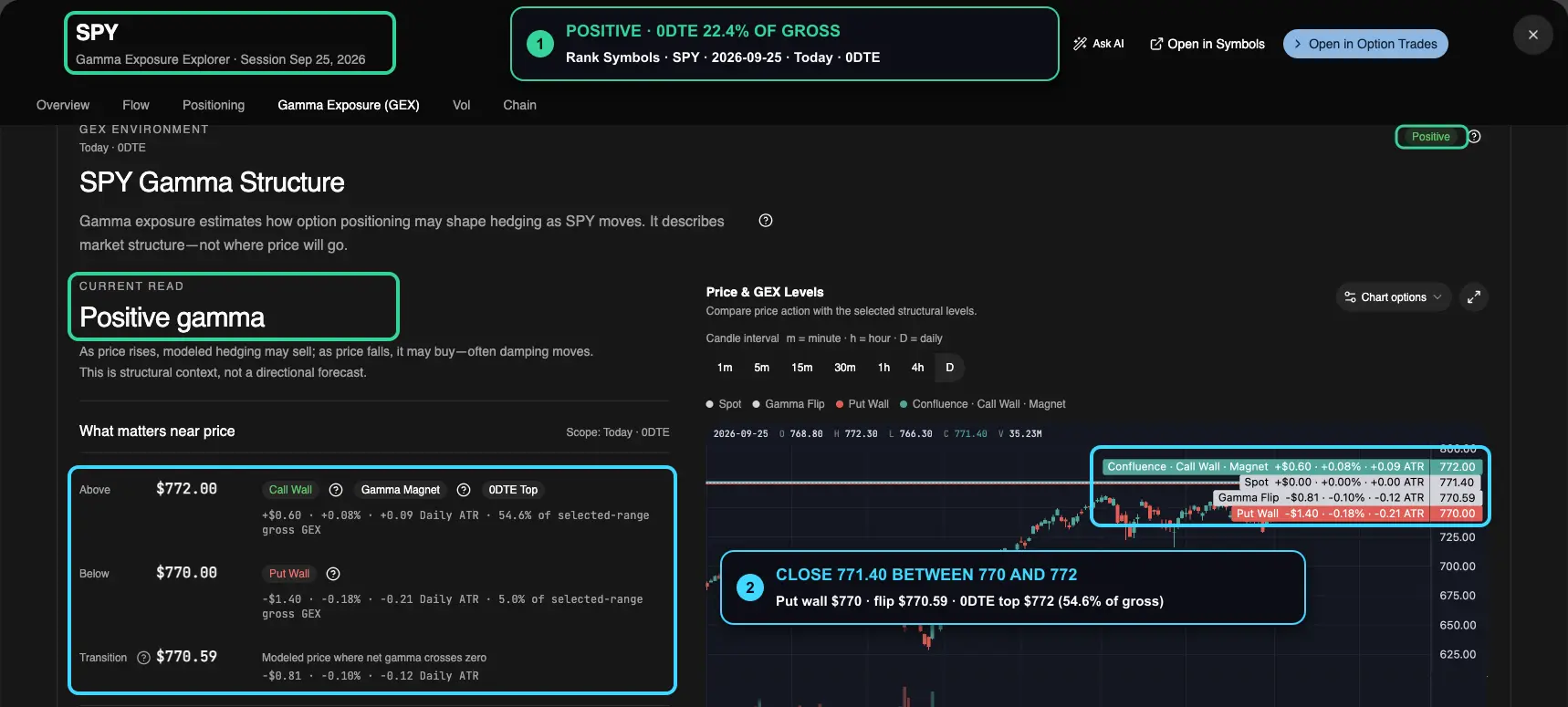Click the 770.59 price axis tag
Image resolution: width=1568 pixels, height=707 pixels.
tap(1458, 497)
